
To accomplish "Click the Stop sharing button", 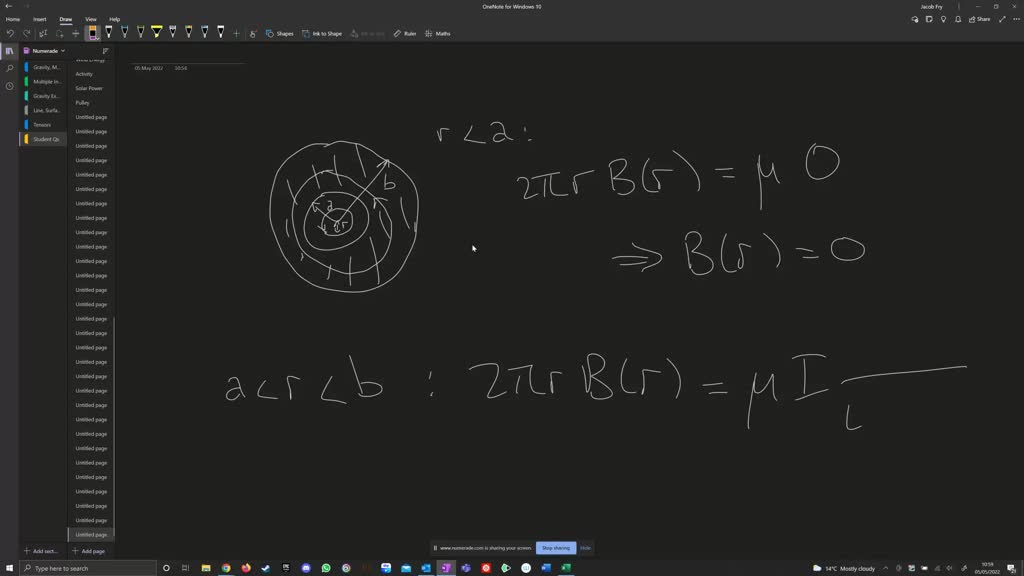I will coord(555,548).
